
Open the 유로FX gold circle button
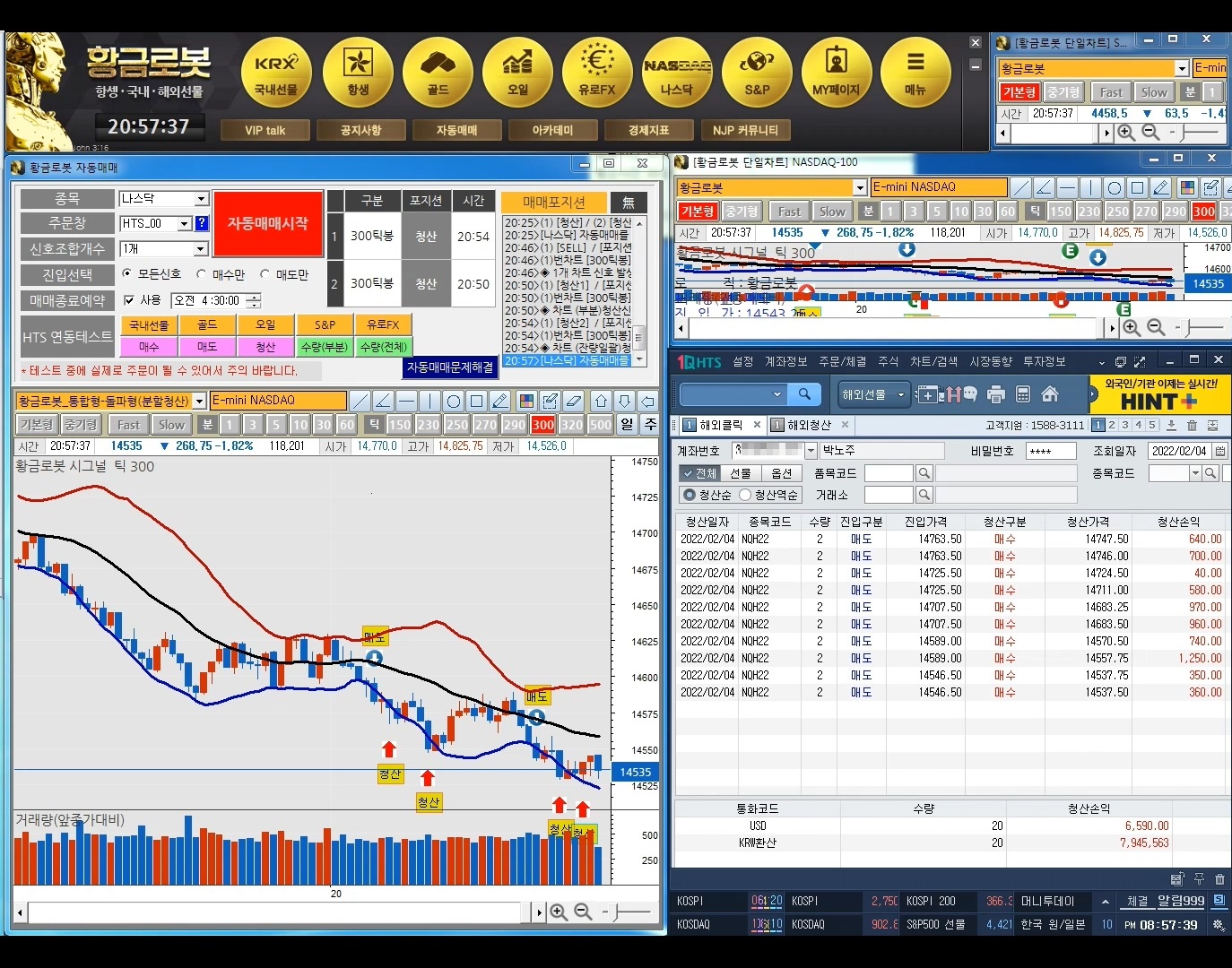[597, 73]
